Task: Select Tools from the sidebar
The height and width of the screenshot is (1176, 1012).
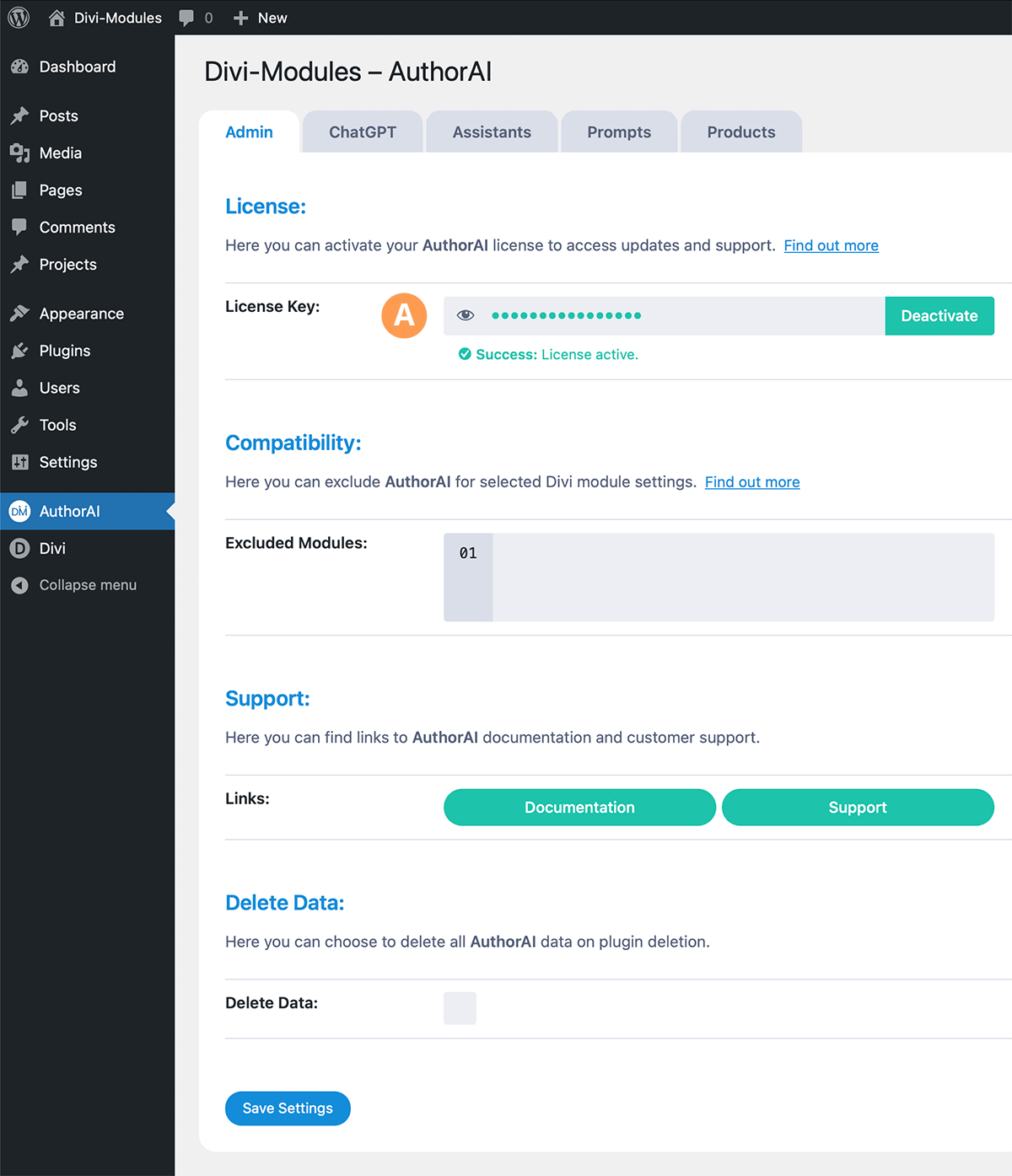Action: [x=88, y=425]
